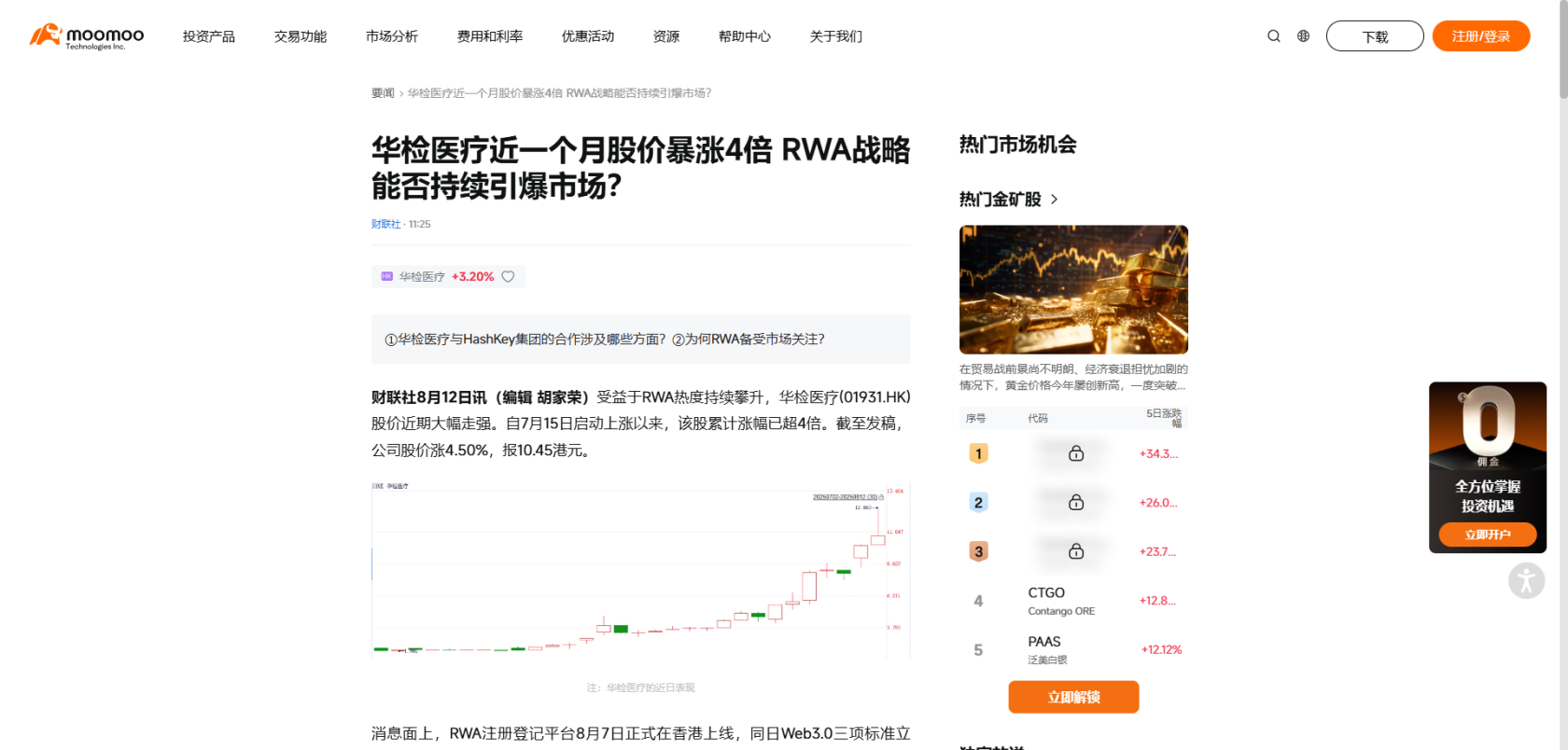The image size is (1568, 750).
Task: Open the moomoo logo home link
Action: tap(87, 36)
